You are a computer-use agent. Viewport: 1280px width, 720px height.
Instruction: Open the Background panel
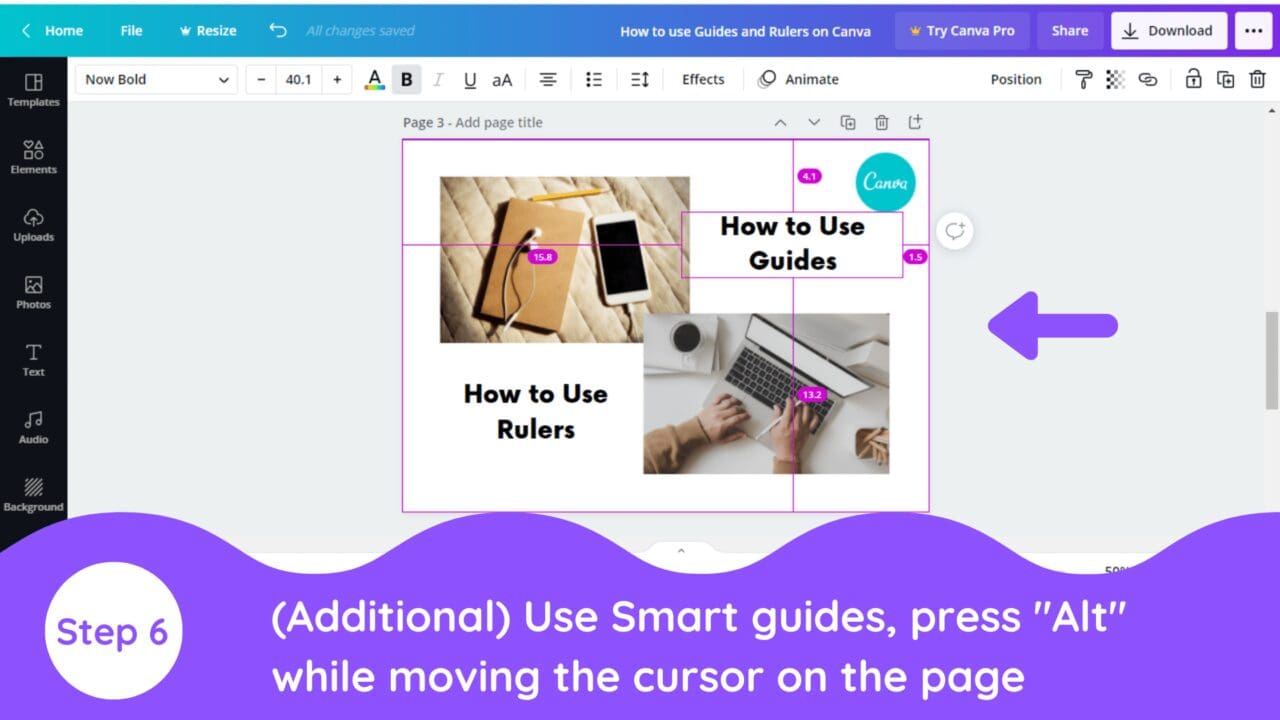coord(33,494)
